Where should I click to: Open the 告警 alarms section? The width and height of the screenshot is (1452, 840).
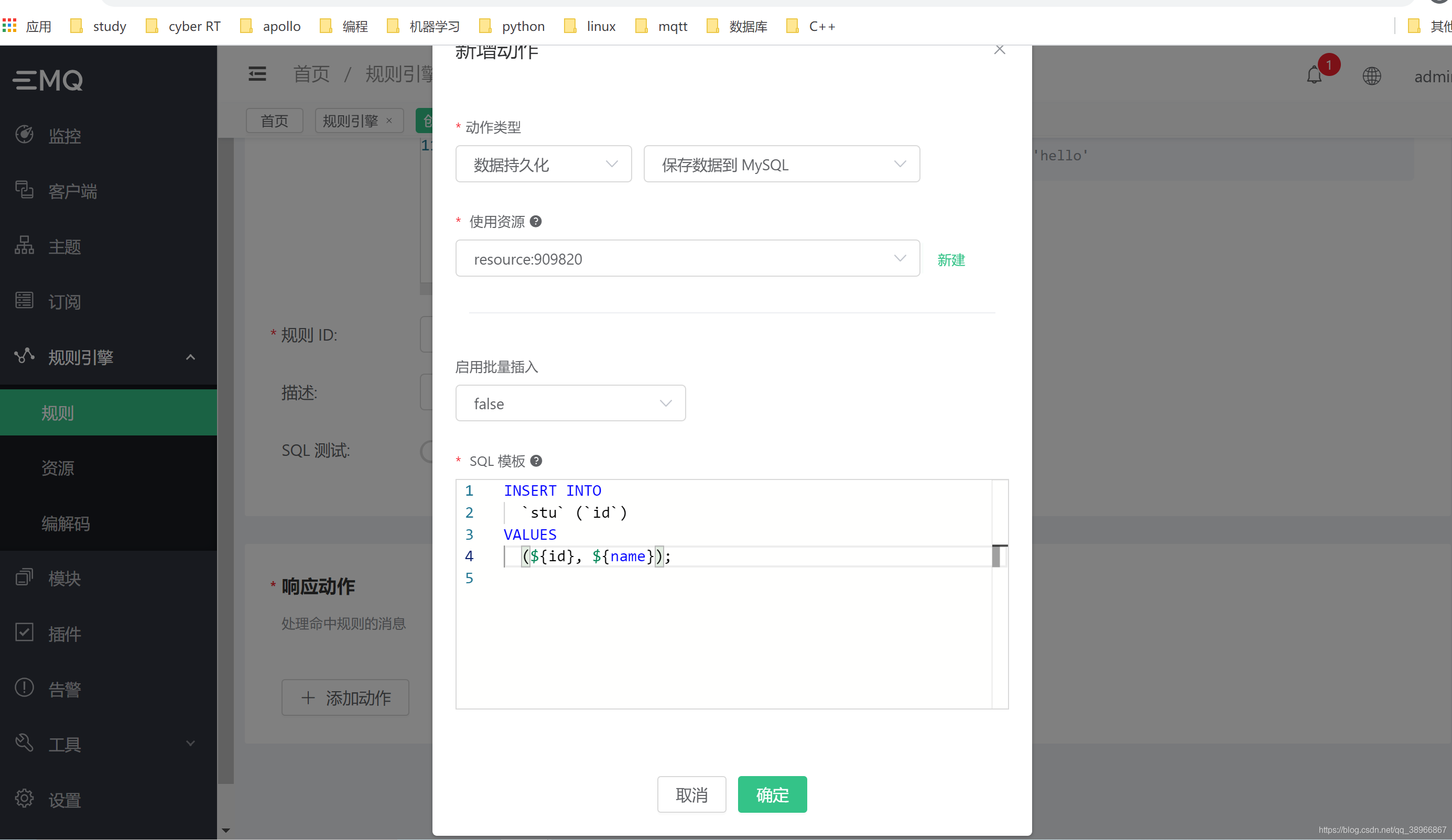[x=64, y=689]
